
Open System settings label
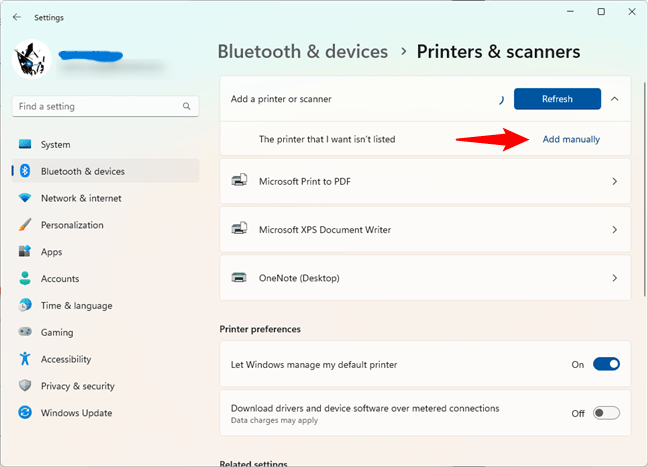(x=55, y=145)
